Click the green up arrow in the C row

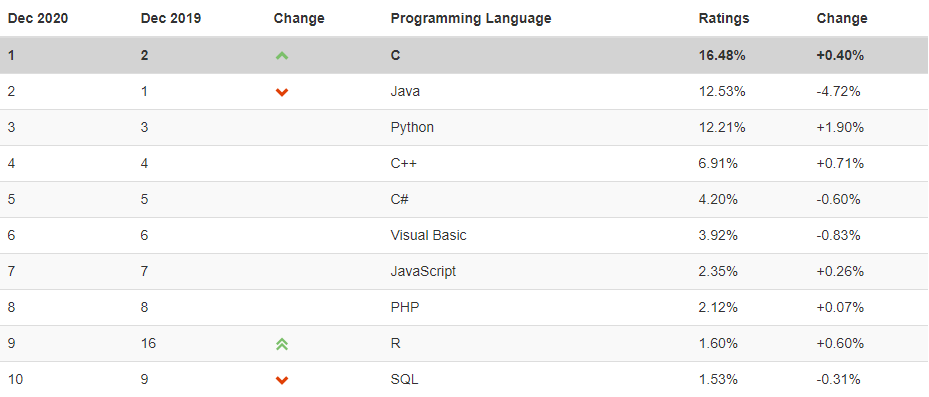pyautogui.click(x=282, y=56)
